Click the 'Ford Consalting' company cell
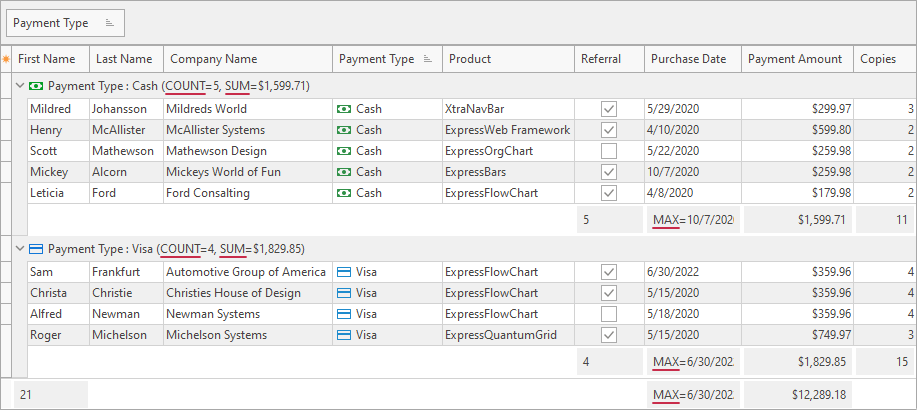Screen dimensions: 917x410 248,193
